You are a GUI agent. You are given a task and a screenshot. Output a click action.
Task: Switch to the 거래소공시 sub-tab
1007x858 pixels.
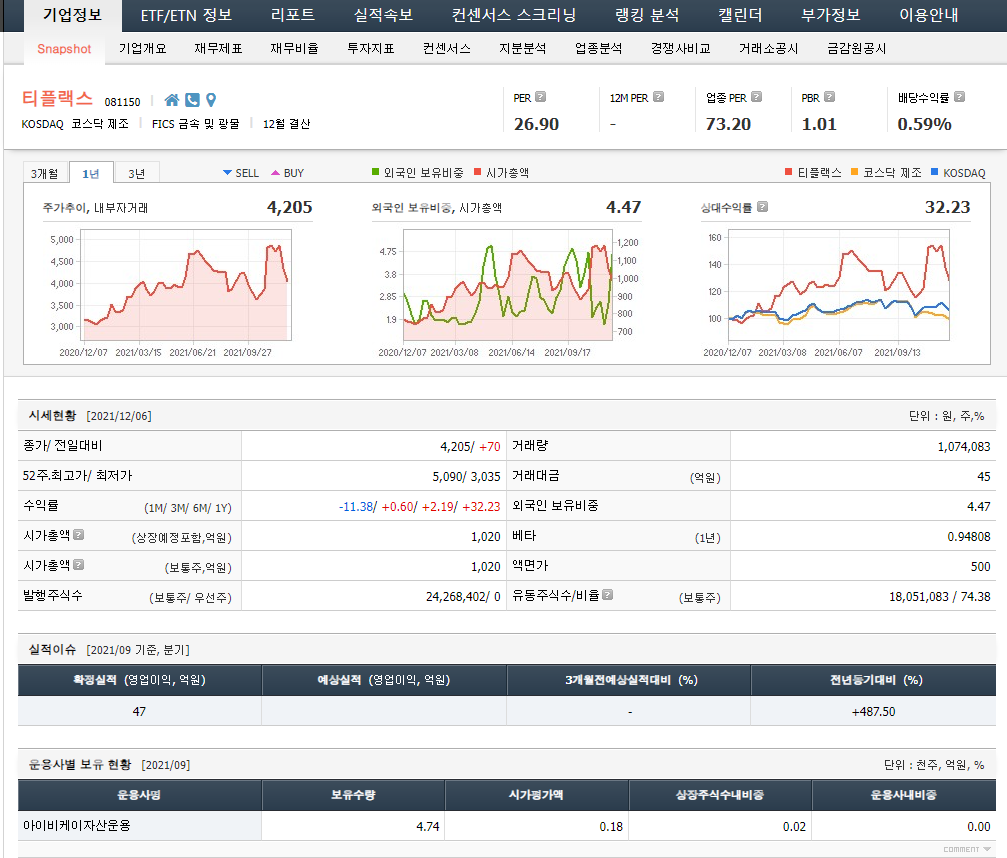(x=769, y=49)
